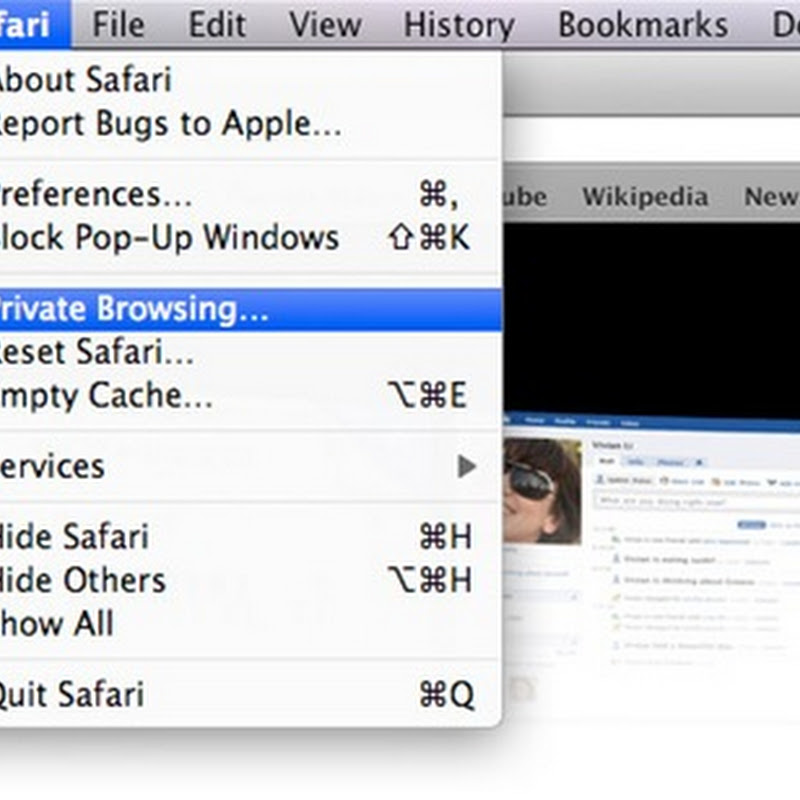
Task: Select Report Bugs to Apple
Action: pos(251,123)
